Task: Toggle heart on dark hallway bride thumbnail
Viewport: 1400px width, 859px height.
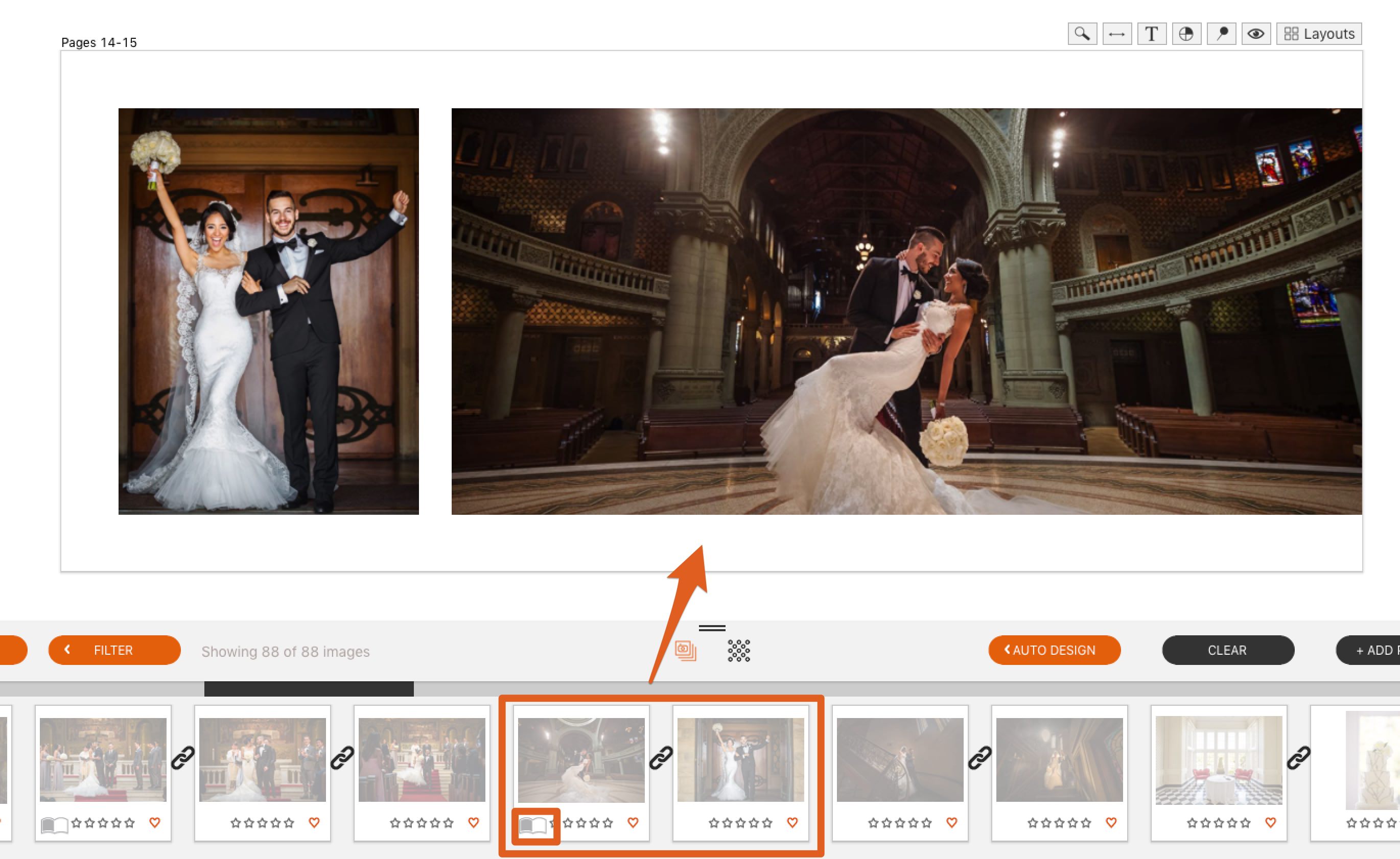Action: point(1111,822)
